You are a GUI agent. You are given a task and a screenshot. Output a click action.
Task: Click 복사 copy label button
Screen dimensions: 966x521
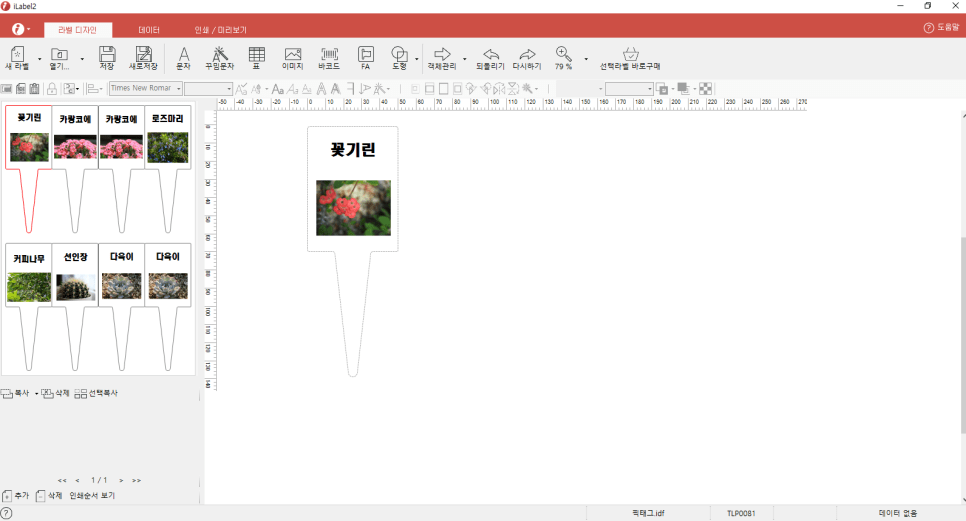pyautogui.click(x=15, y=393)
